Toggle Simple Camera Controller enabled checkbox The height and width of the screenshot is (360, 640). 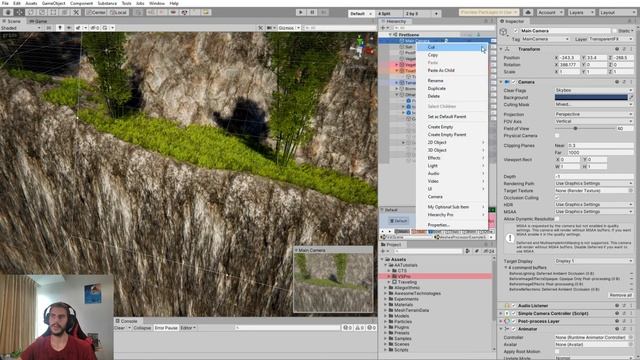tap(514, 313)
